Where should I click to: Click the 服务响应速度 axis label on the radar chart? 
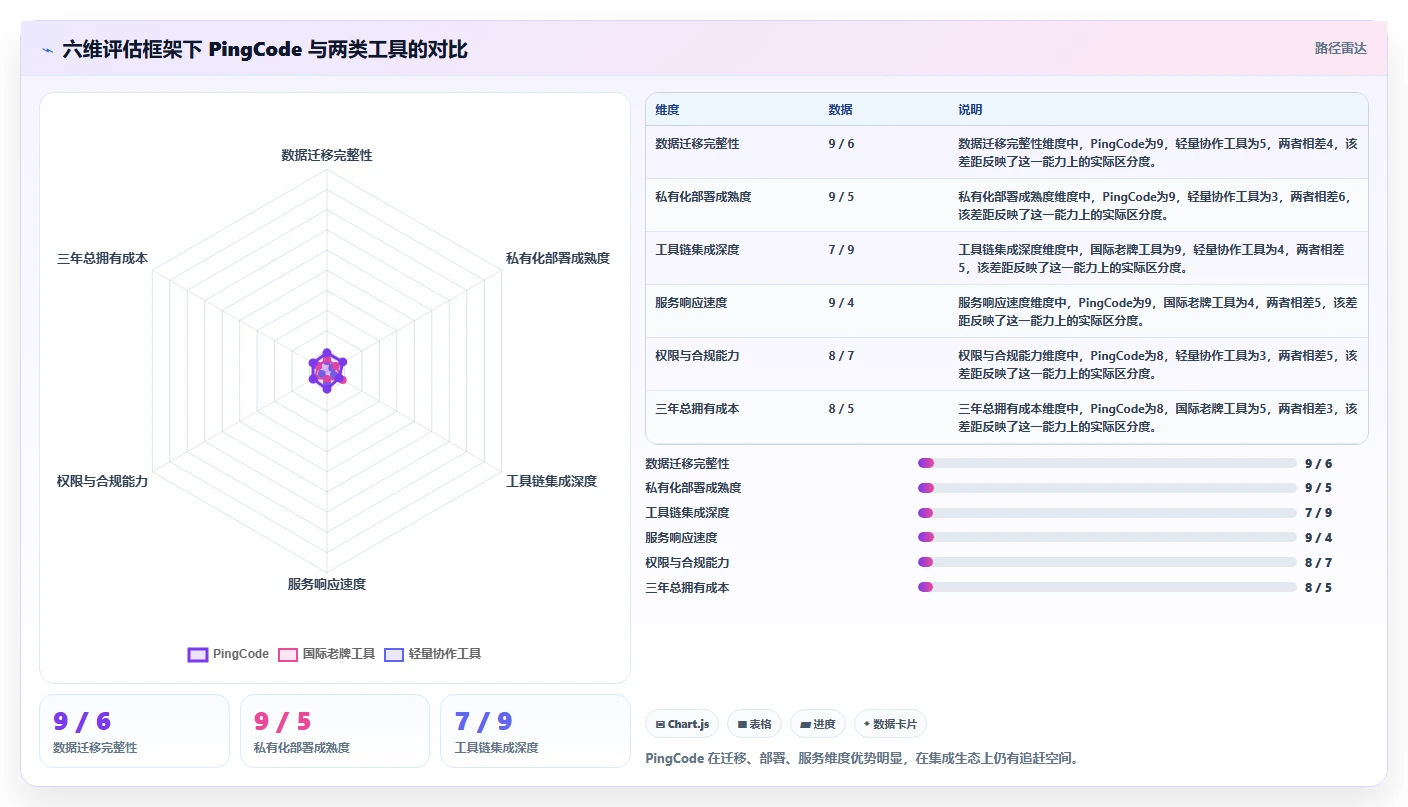327,584
